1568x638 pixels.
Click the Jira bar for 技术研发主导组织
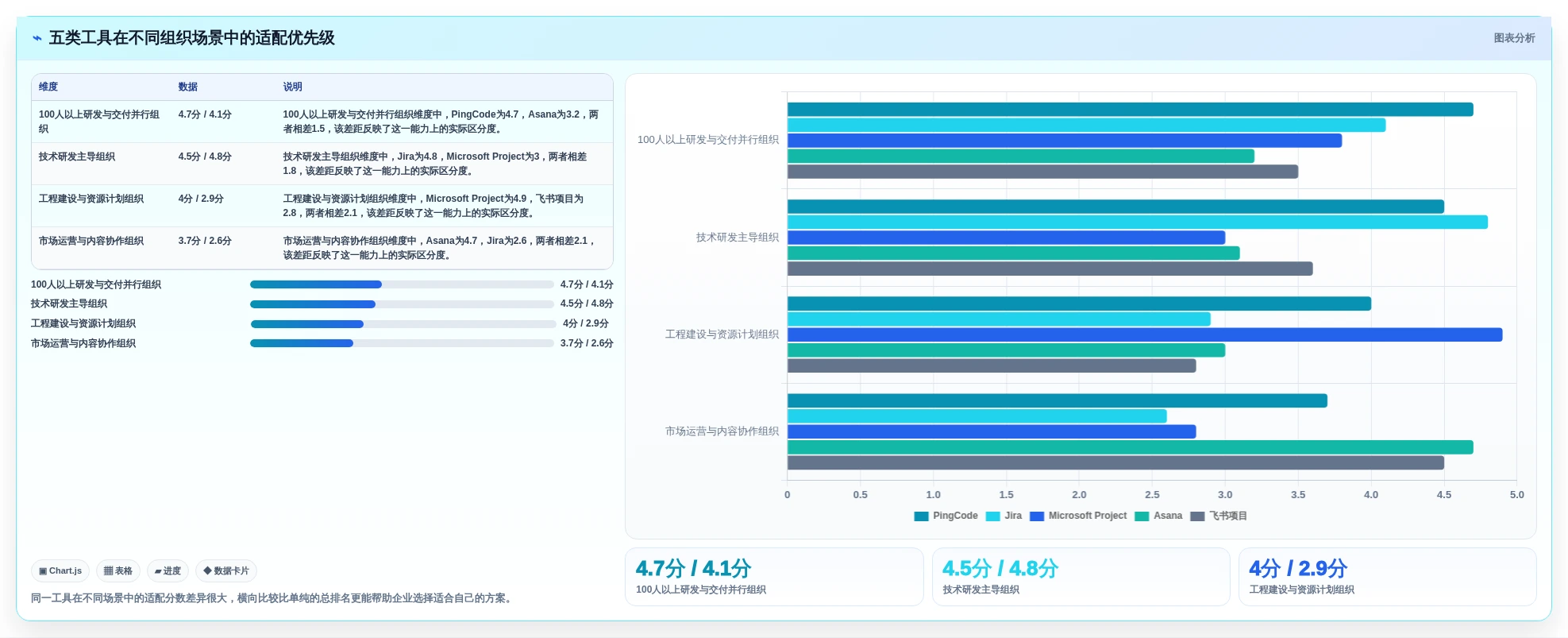1138,222
